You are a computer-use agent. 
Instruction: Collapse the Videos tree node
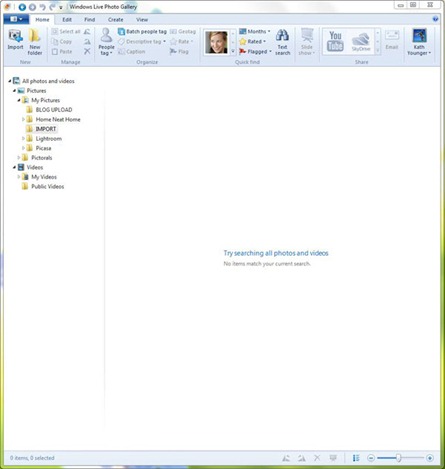pos(14,167)
